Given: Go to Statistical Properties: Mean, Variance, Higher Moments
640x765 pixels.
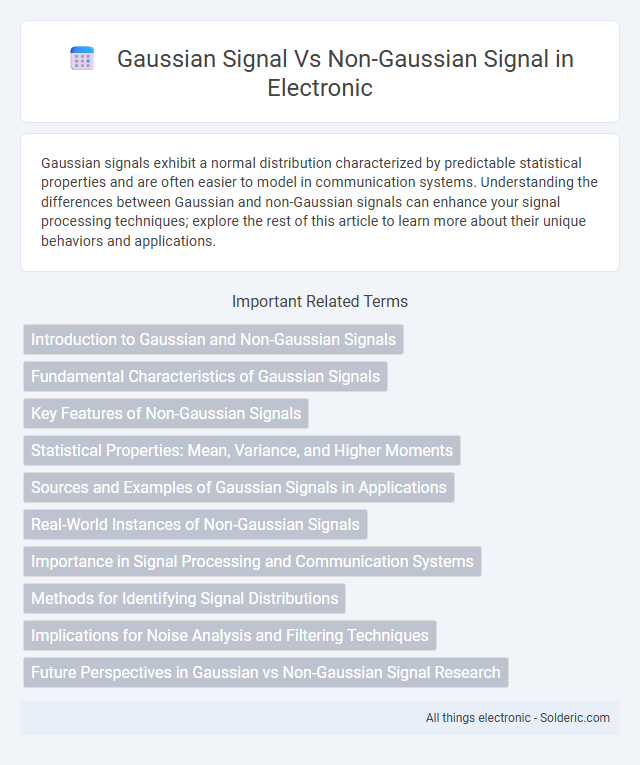Looking at the screenshot, I should [242, 450].
